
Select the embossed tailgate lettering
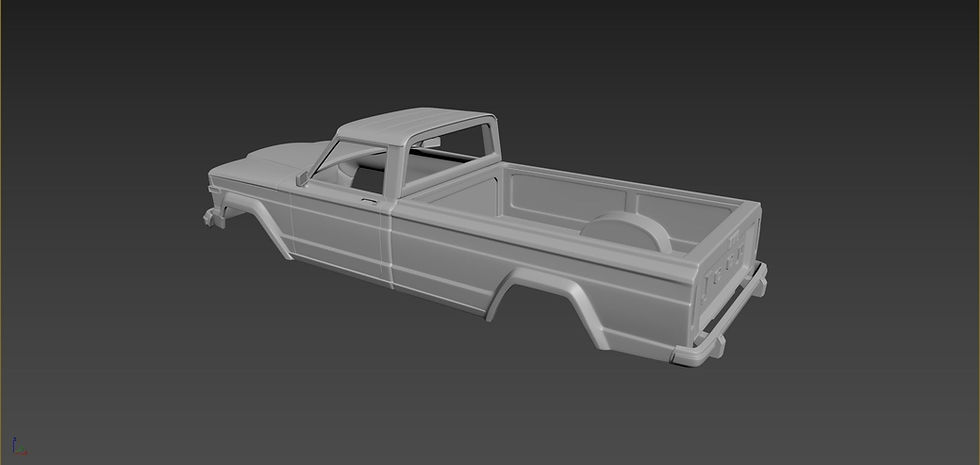pos(724,264)
